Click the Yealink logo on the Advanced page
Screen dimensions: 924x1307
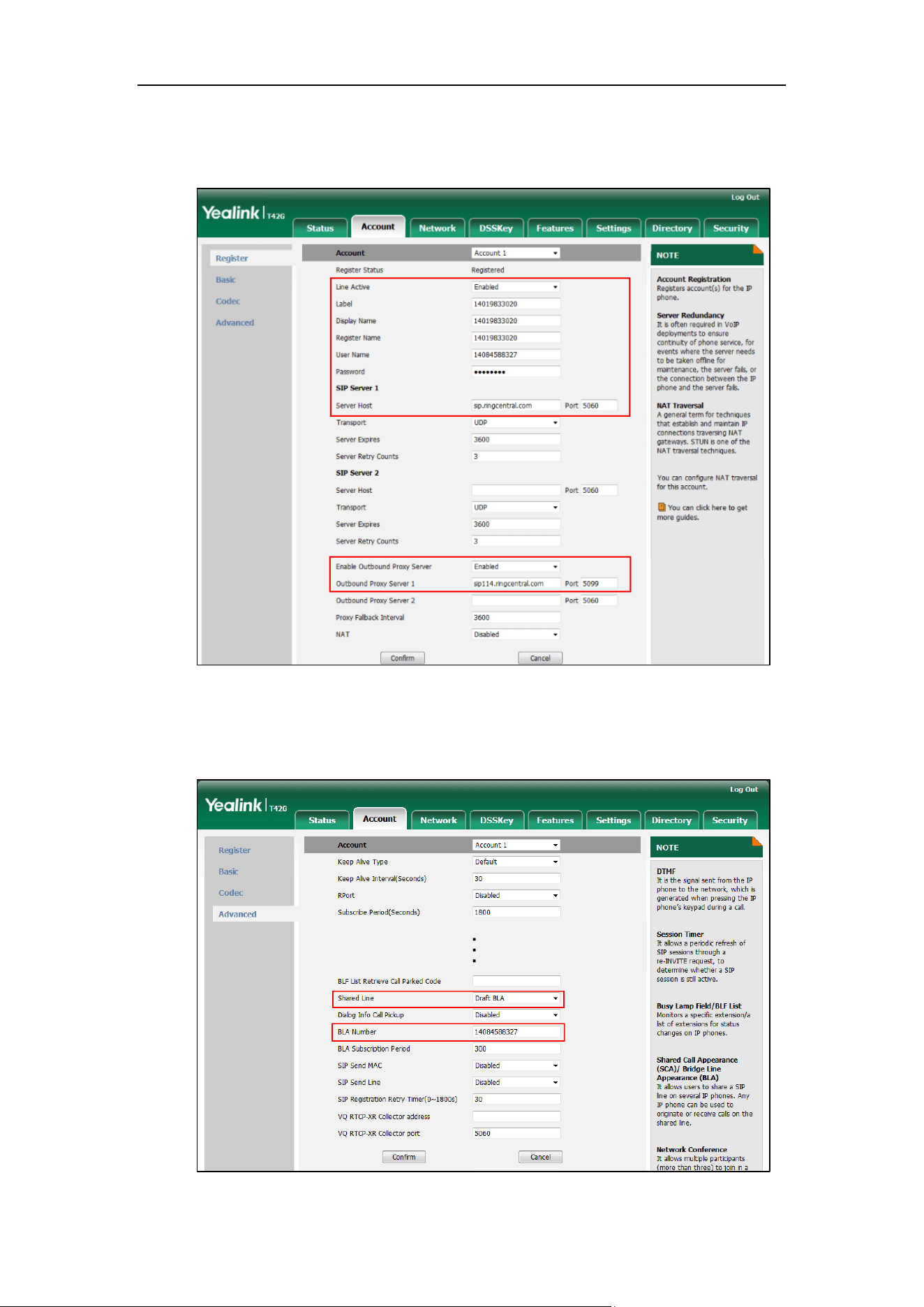pos(246,805)
